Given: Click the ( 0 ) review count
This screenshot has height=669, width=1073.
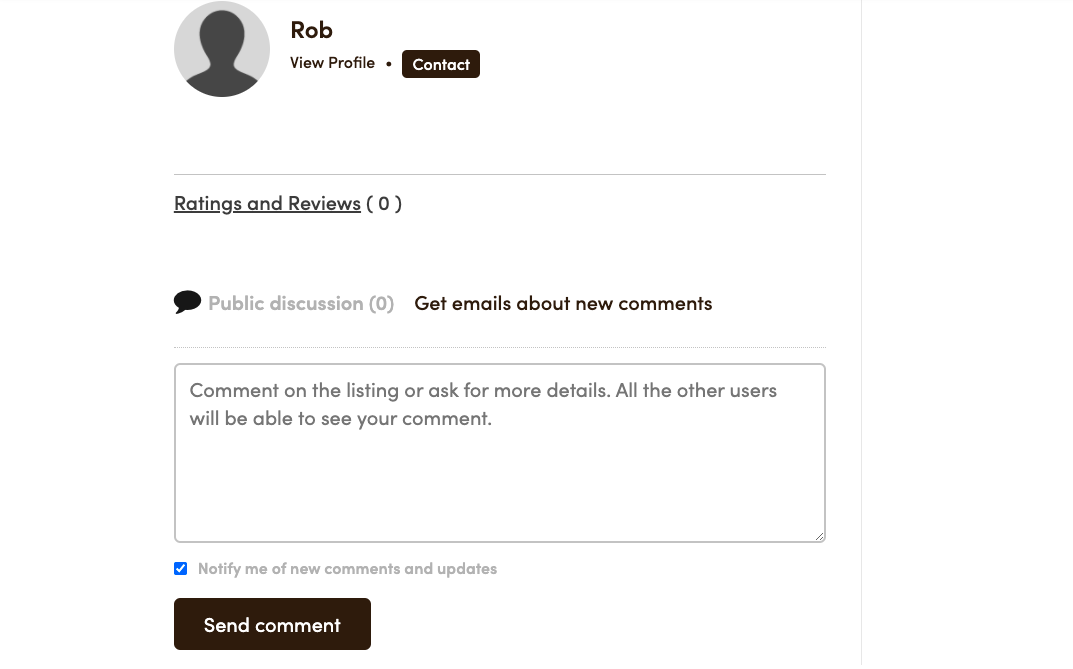Looking at the screenshot, I should [x=384, y=203].
